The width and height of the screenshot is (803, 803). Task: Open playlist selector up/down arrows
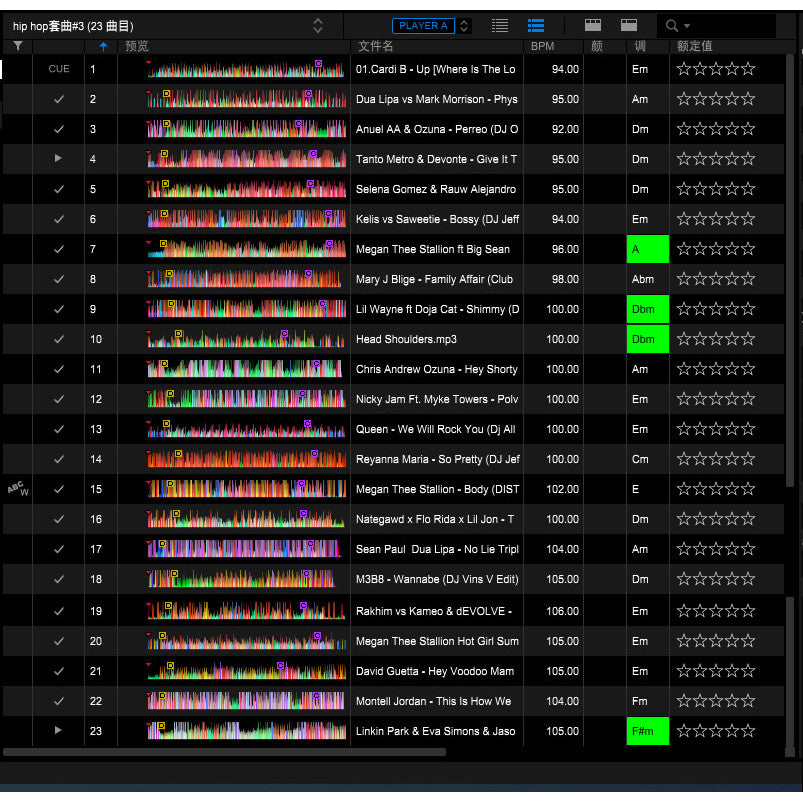tap(318, 26)
